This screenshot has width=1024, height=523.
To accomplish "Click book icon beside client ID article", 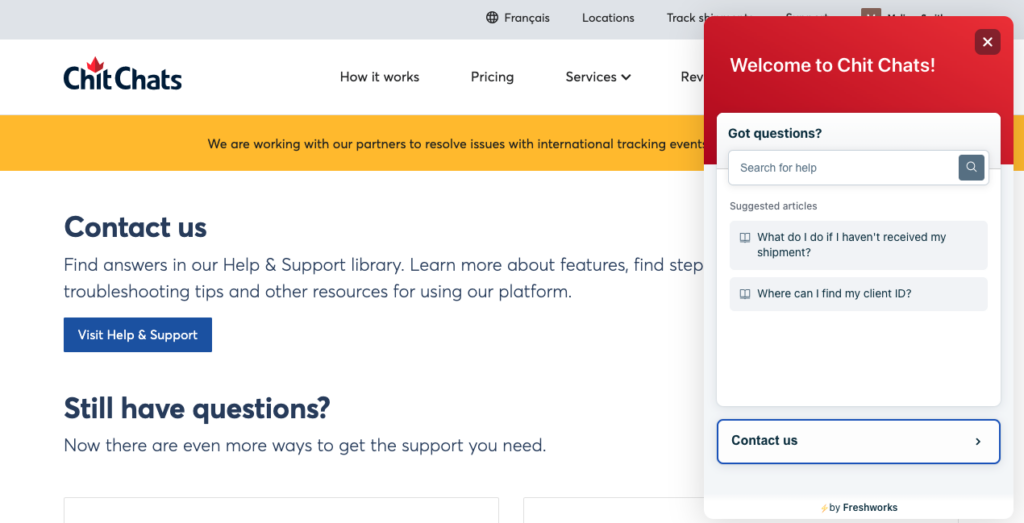I will coord(744,294).
